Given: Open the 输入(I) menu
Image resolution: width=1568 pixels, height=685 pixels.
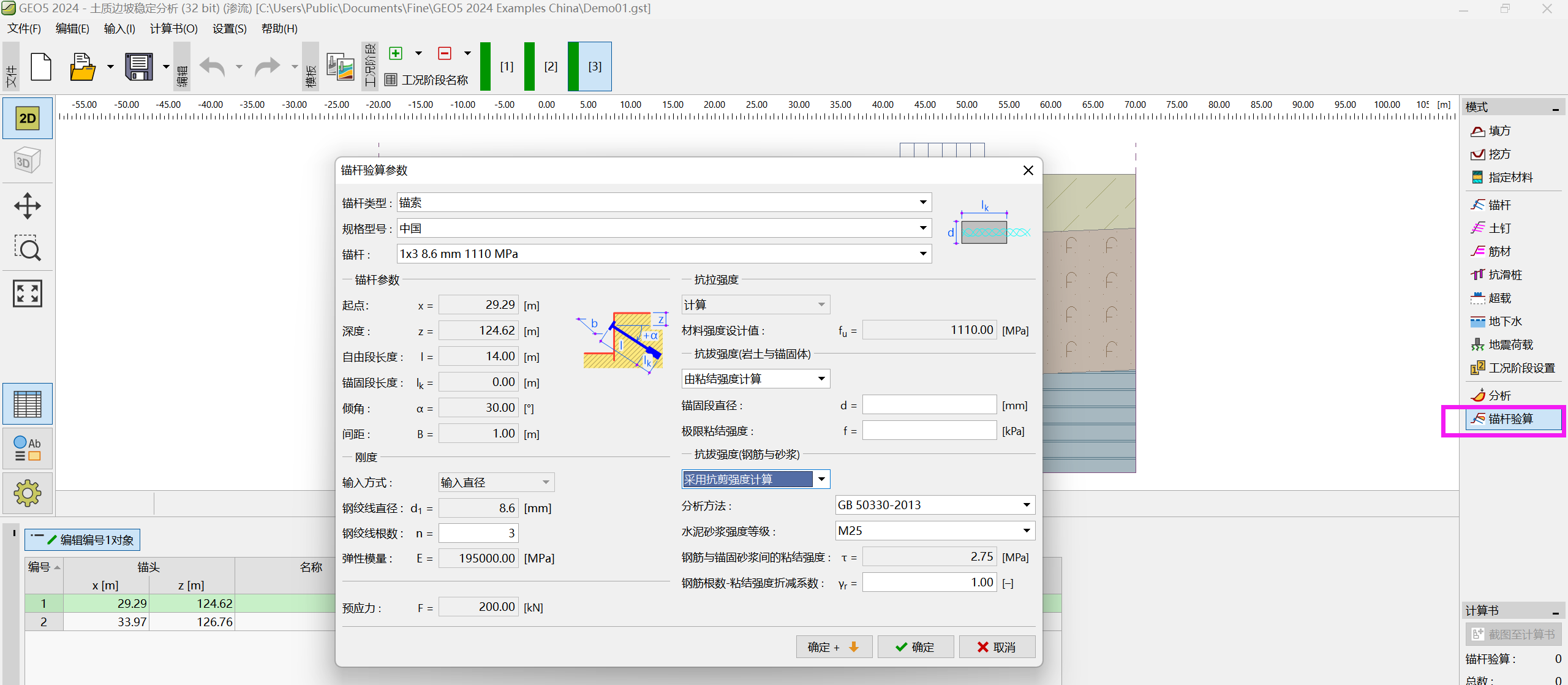Looking at the screenshot, I should 119,29.
